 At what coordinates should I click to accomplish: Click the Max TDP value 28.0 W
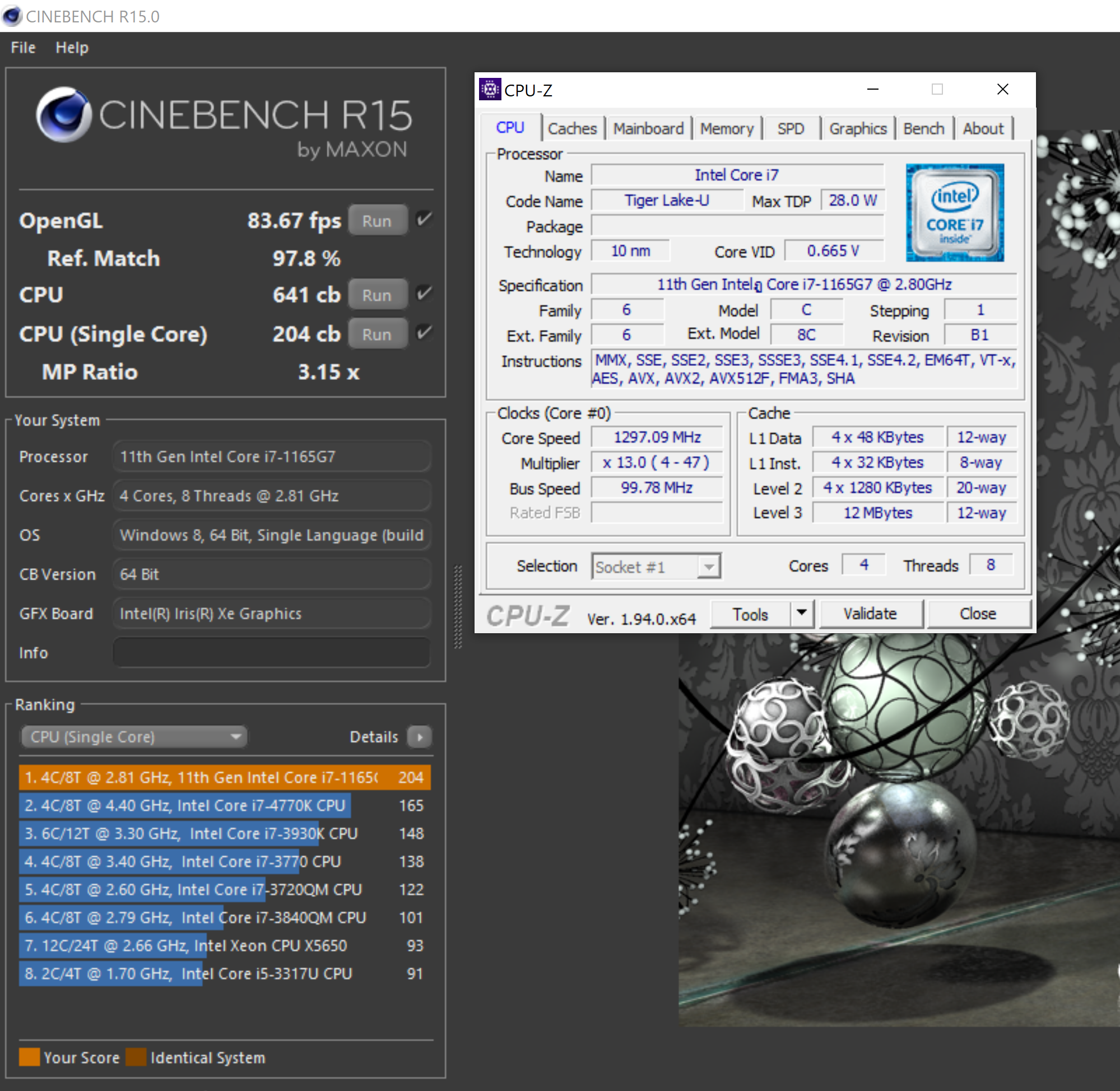(852, 201)
